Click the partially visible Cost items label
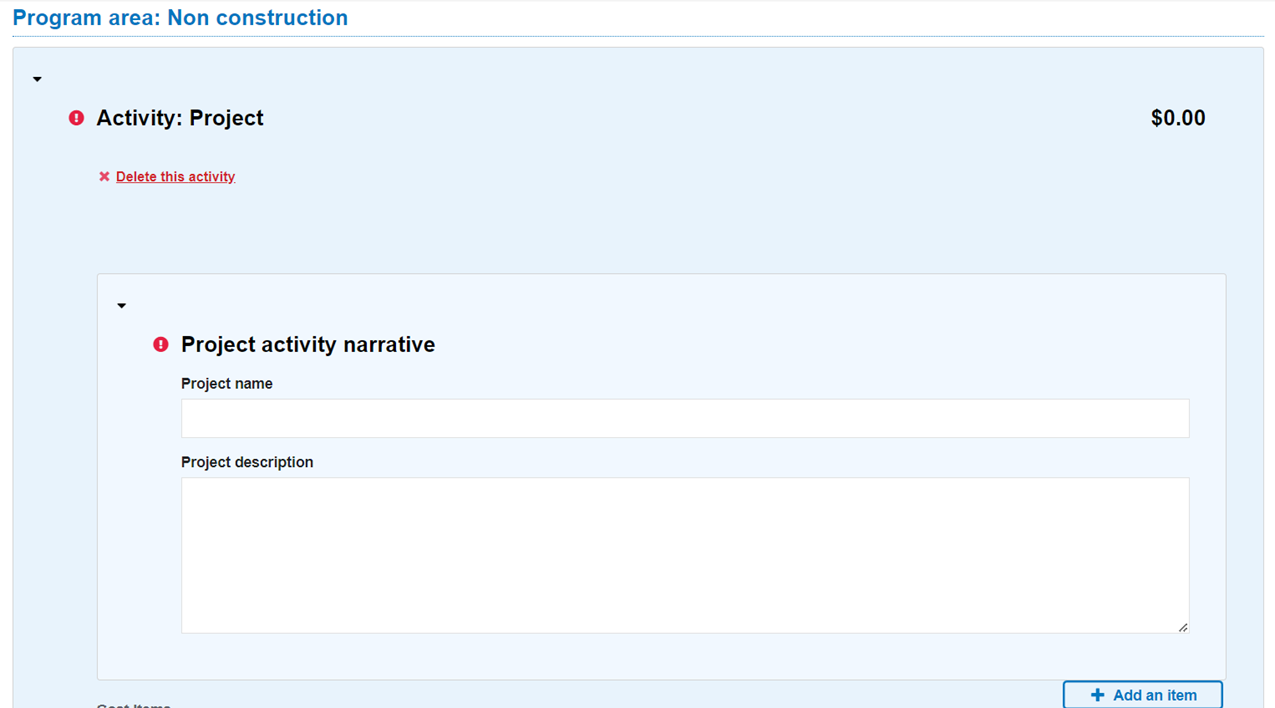The width and height of the screenshot is (1275, 708). 133,704
